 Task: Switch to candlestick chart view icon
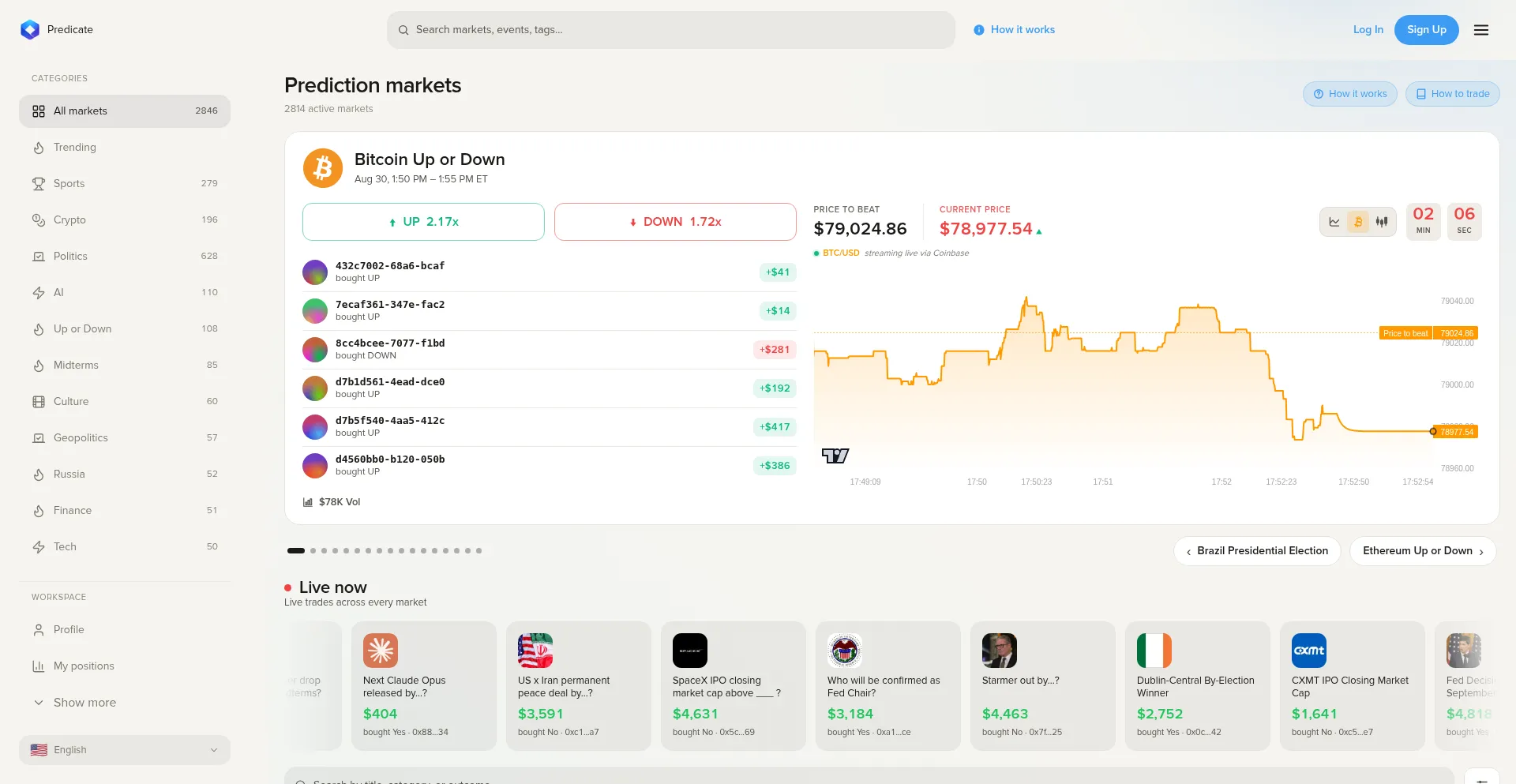pos(1382,222)
